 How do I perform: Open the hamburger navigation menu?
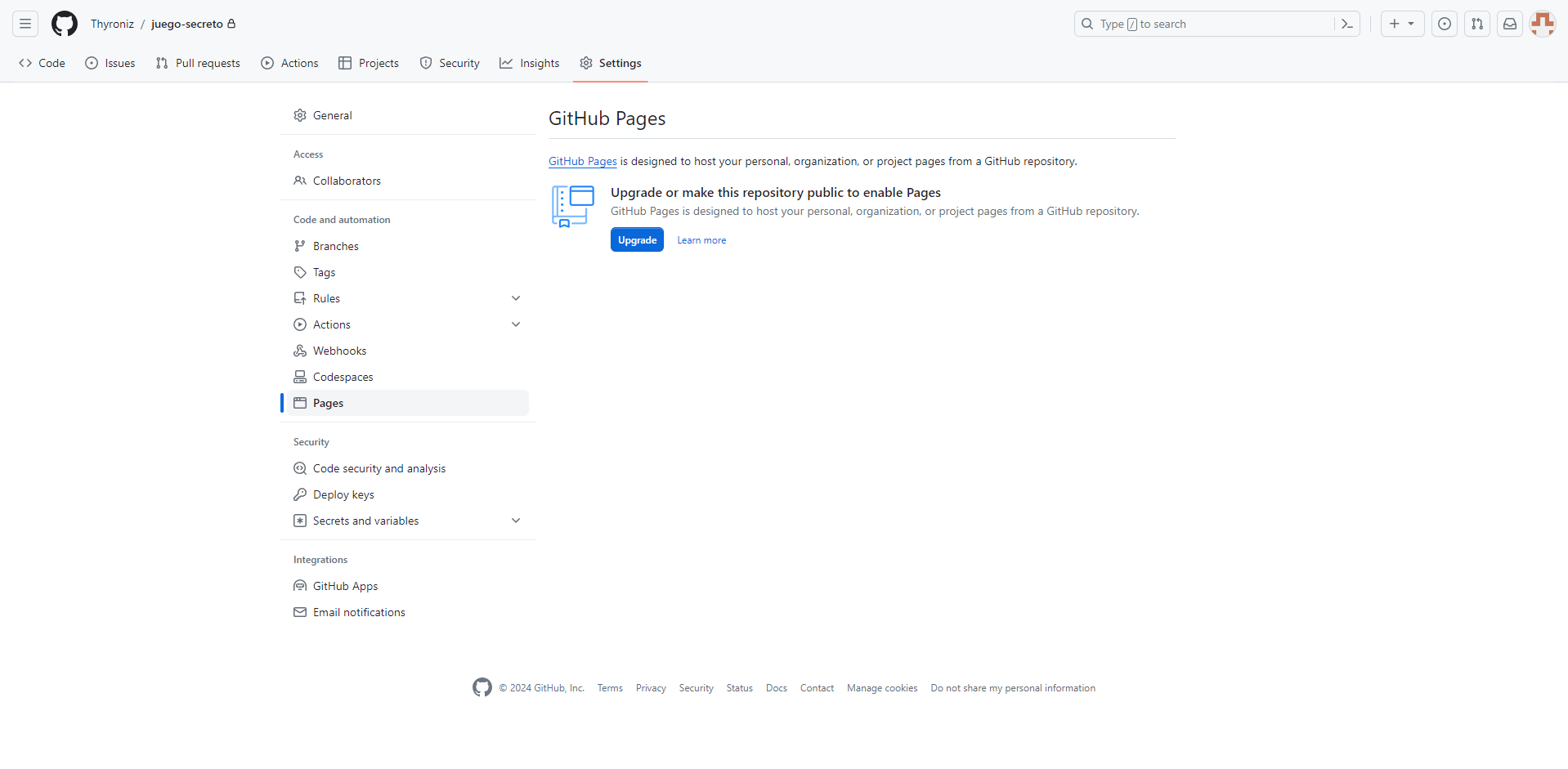(25, 24)
